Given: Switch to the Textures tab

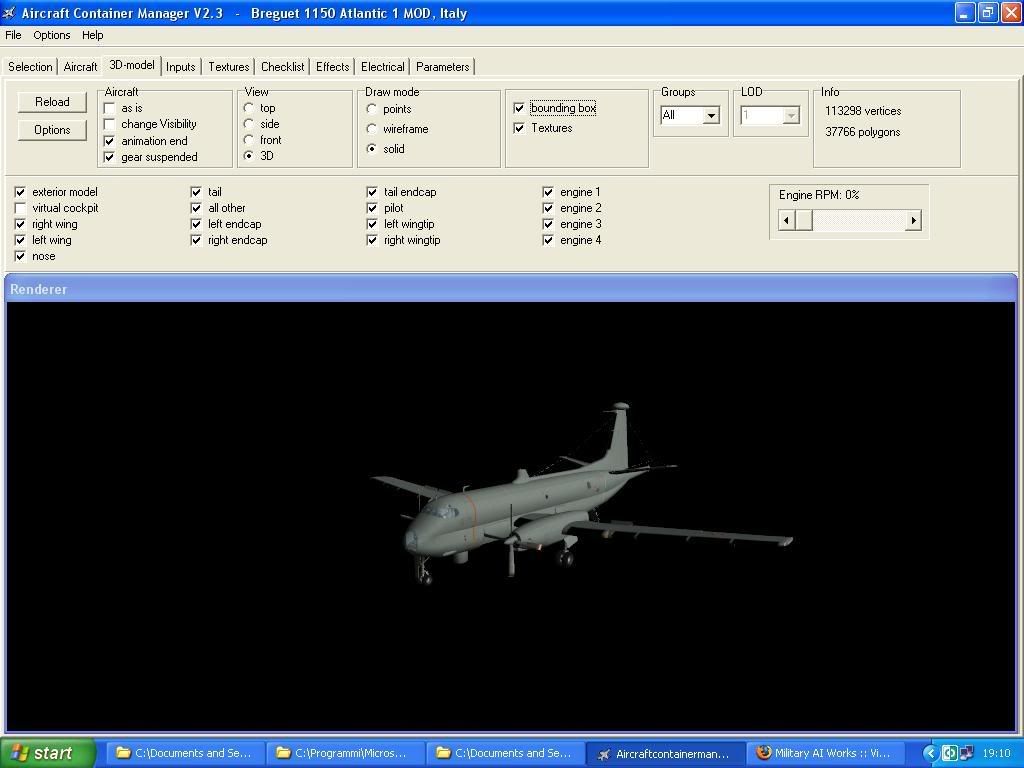Looking at the screenshot, I should point(228,67).
